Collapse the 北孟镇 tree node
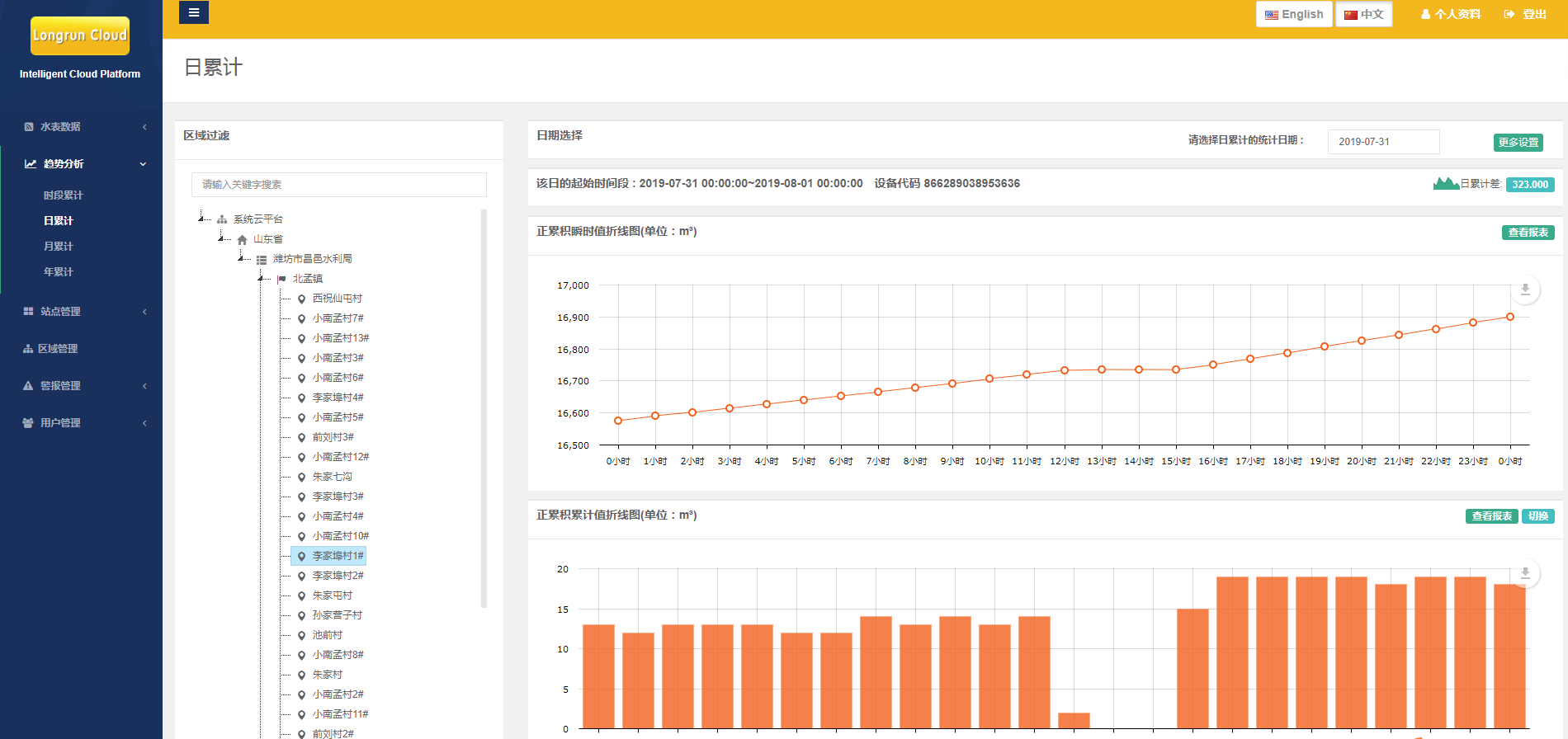This screenshot has width=1568, height=739. click(260, 279)
